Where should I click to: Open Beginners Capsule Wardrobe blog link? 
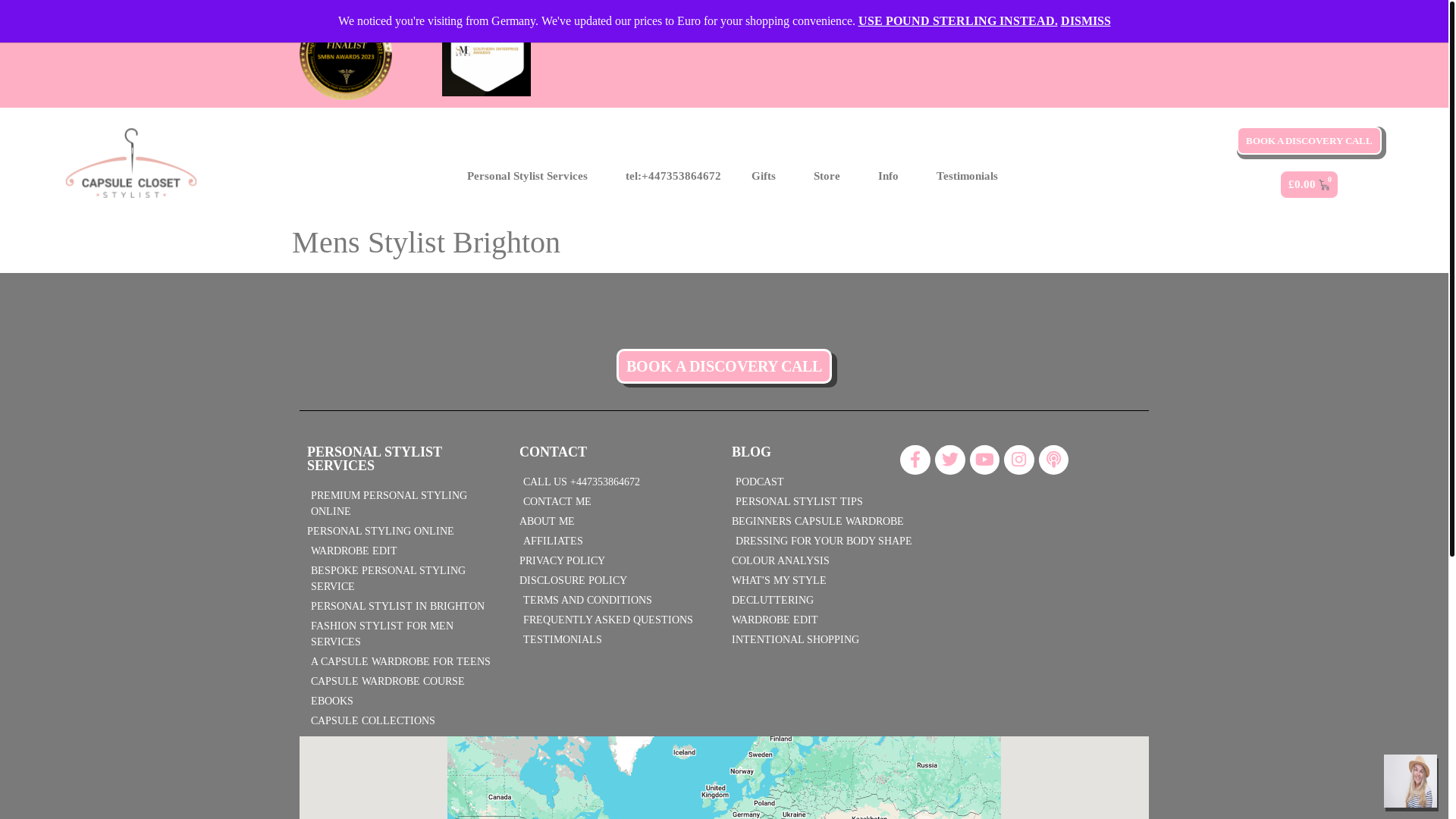click(817, 522)
